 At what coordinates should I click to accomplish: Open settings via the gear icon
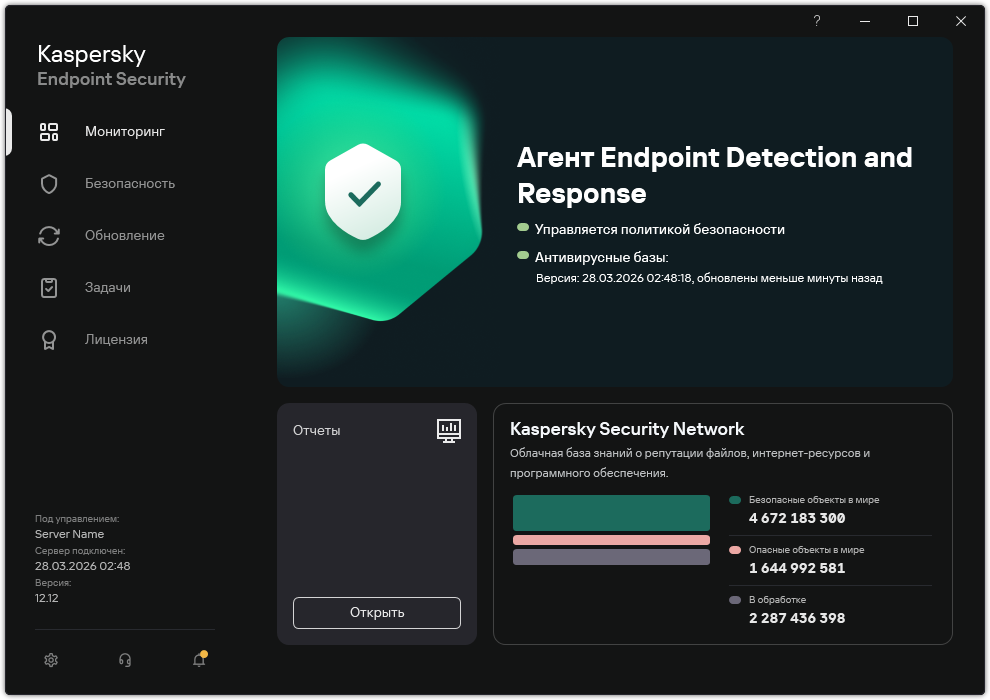[x=51, y=660]
